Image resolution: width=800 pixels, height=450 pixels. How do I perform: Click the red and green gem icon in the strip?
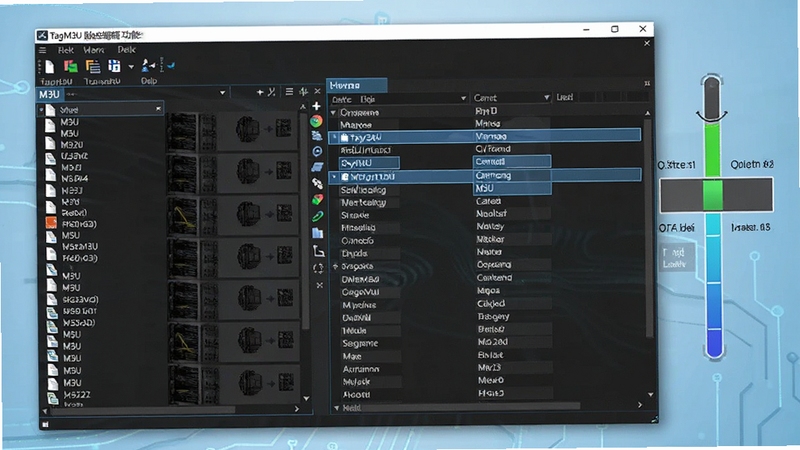coord(317,199)
